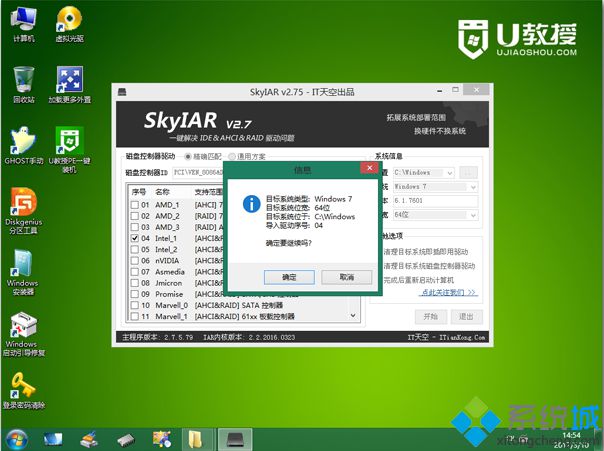Check the 05 Intel_2 driver checkbox
Screen dimensions: 604x451
(134, 250)
